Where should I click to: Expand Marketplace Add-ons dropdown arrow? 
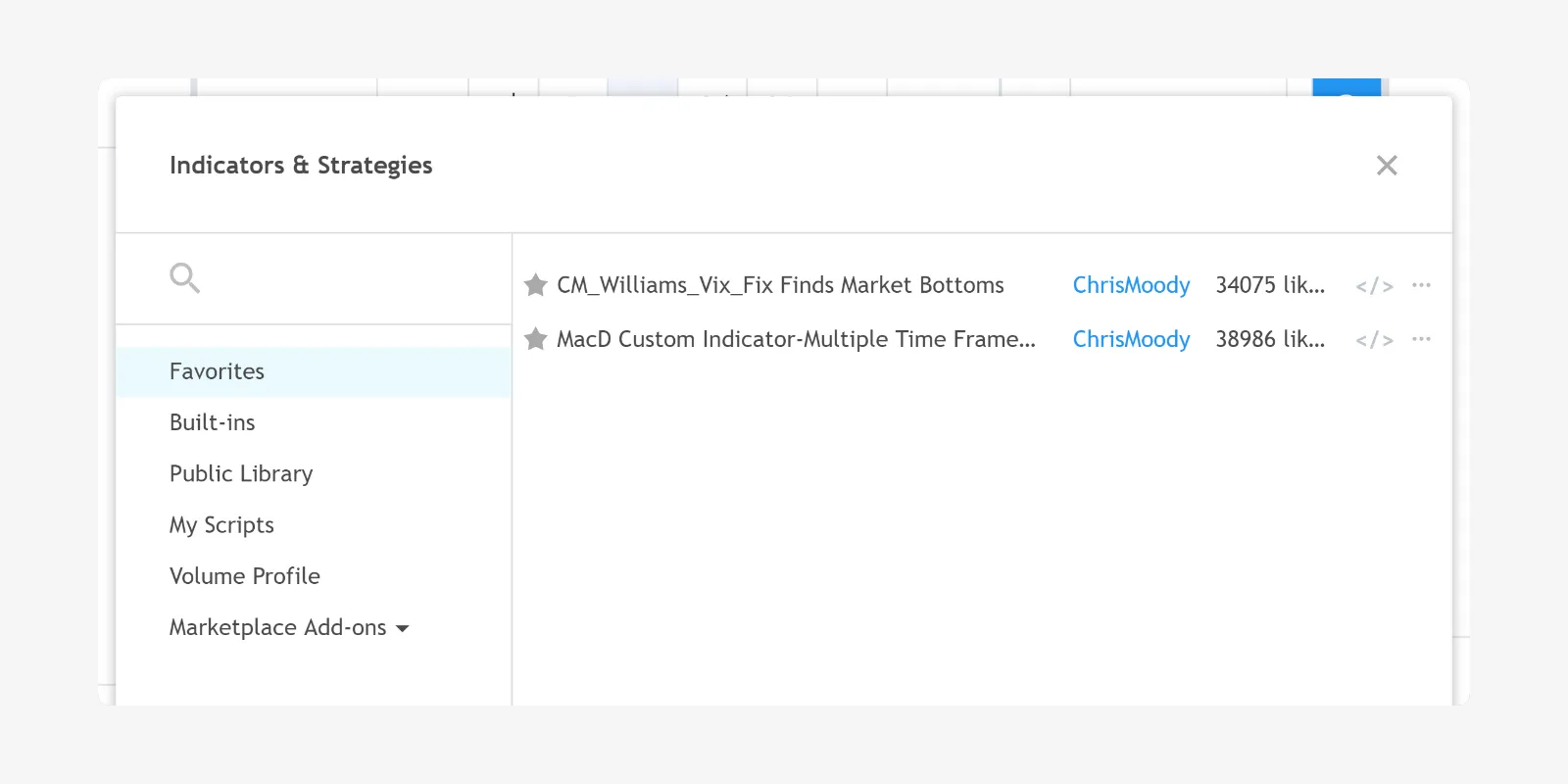(x=402, y=629)
